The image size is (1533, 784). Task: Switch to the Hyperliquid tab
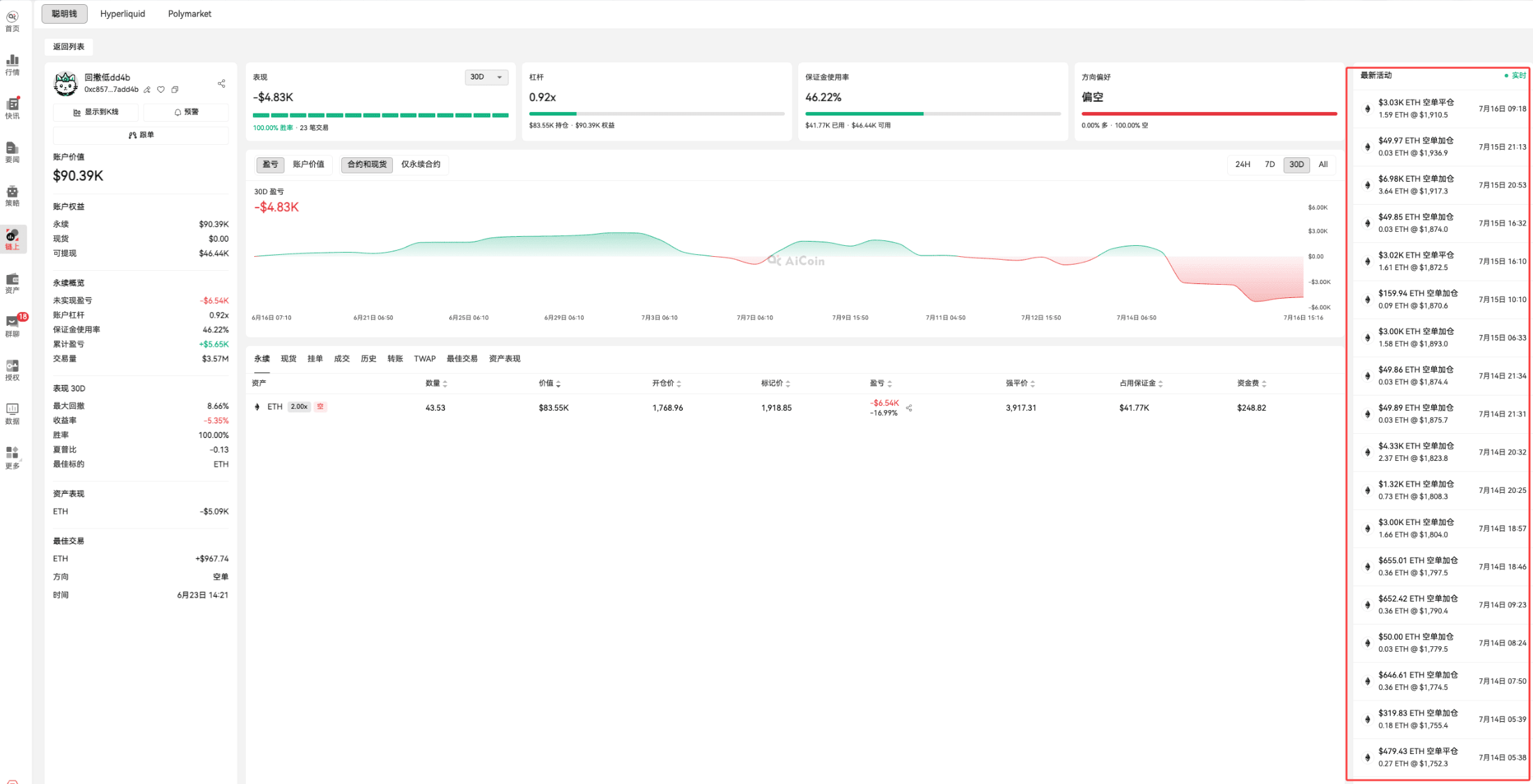pos(123,13)
